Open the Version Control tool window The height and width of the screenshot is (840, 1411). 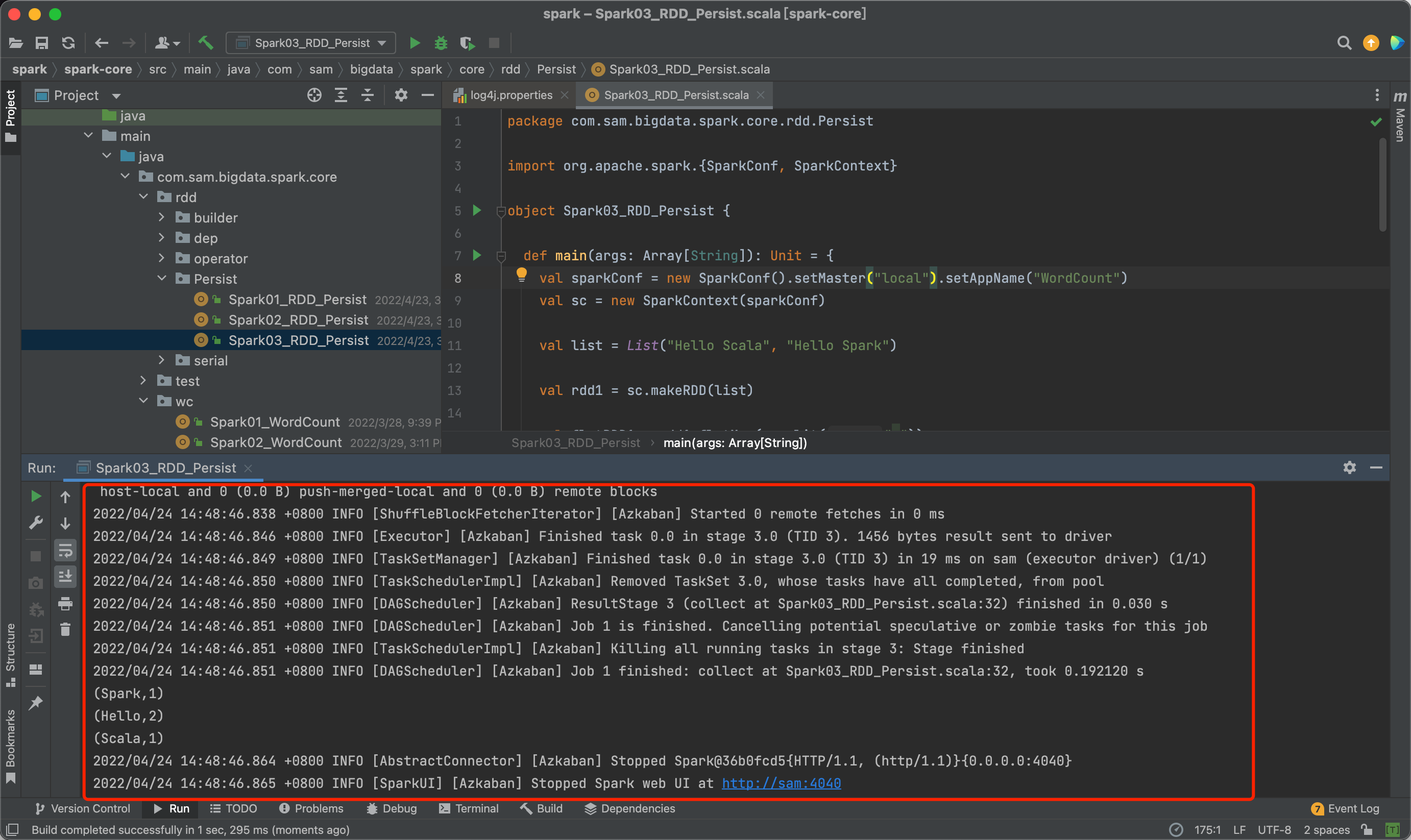[x=83, y=808]
